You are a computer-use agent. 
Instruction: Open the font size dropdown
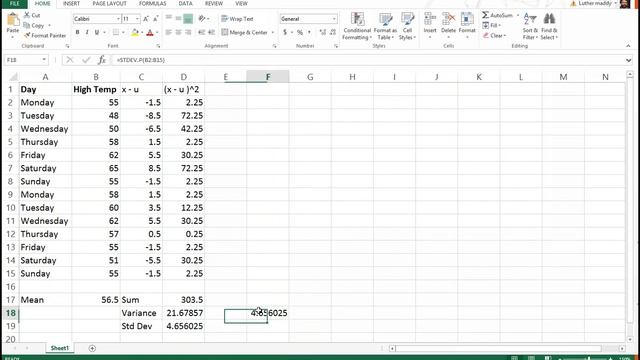[137, 19]
